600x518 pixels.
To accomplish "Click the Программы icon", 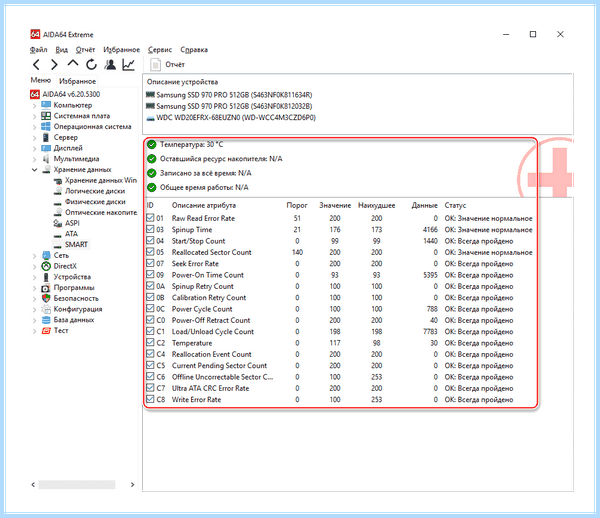I will (46, 288).
